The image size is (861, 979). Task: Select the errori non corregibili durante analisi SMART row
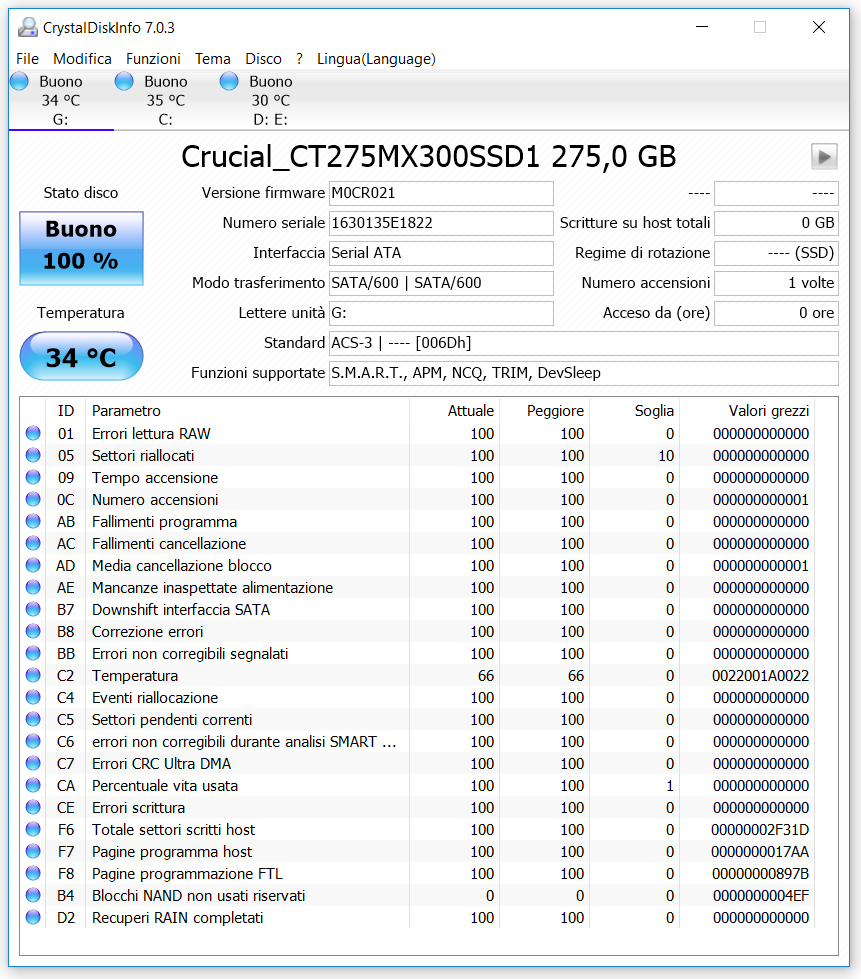[x=418, y=742]
